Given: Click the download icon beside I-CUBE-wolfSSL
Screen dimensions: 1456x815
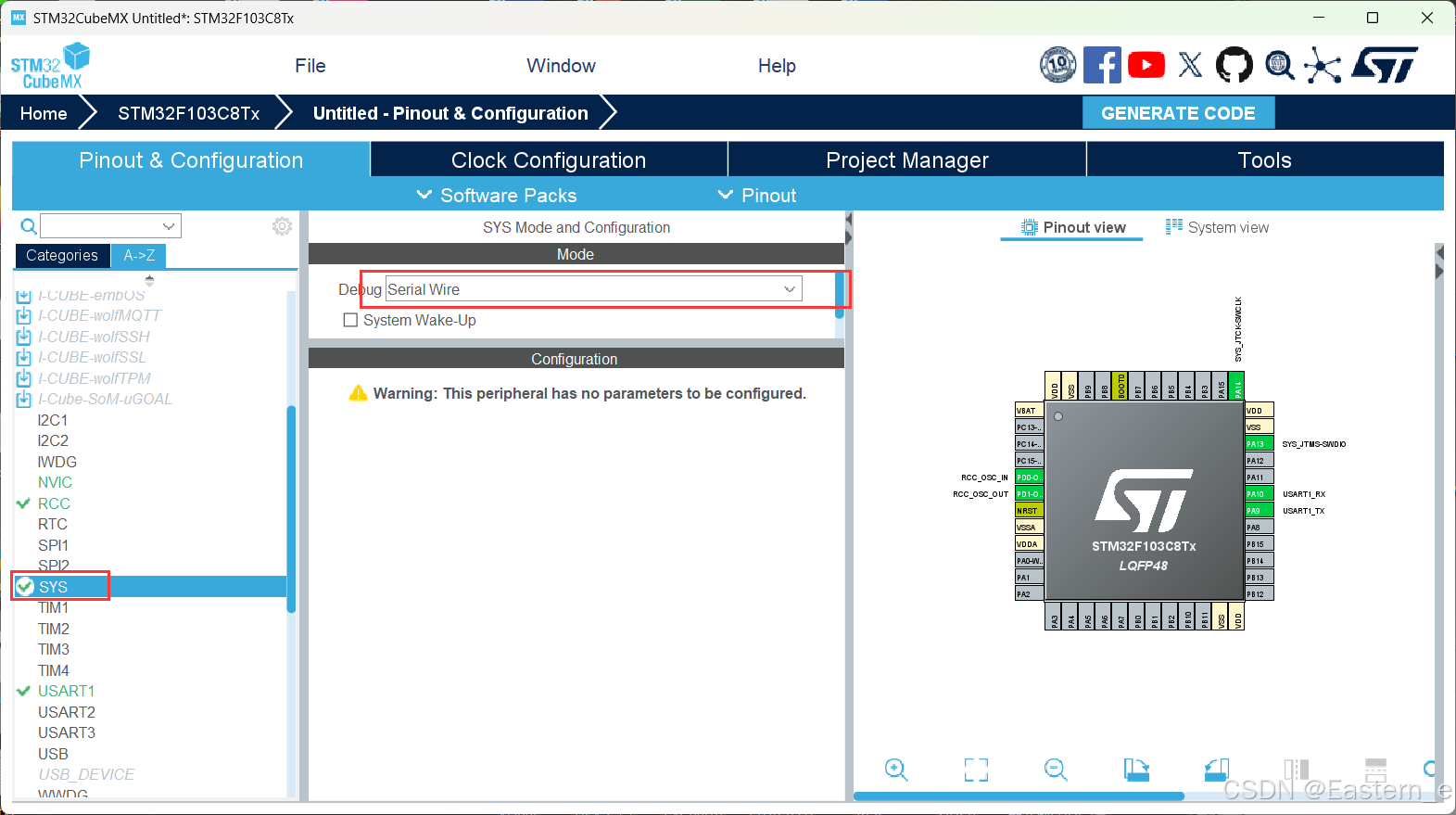Looking at the screenshot, I should (24, 358).
